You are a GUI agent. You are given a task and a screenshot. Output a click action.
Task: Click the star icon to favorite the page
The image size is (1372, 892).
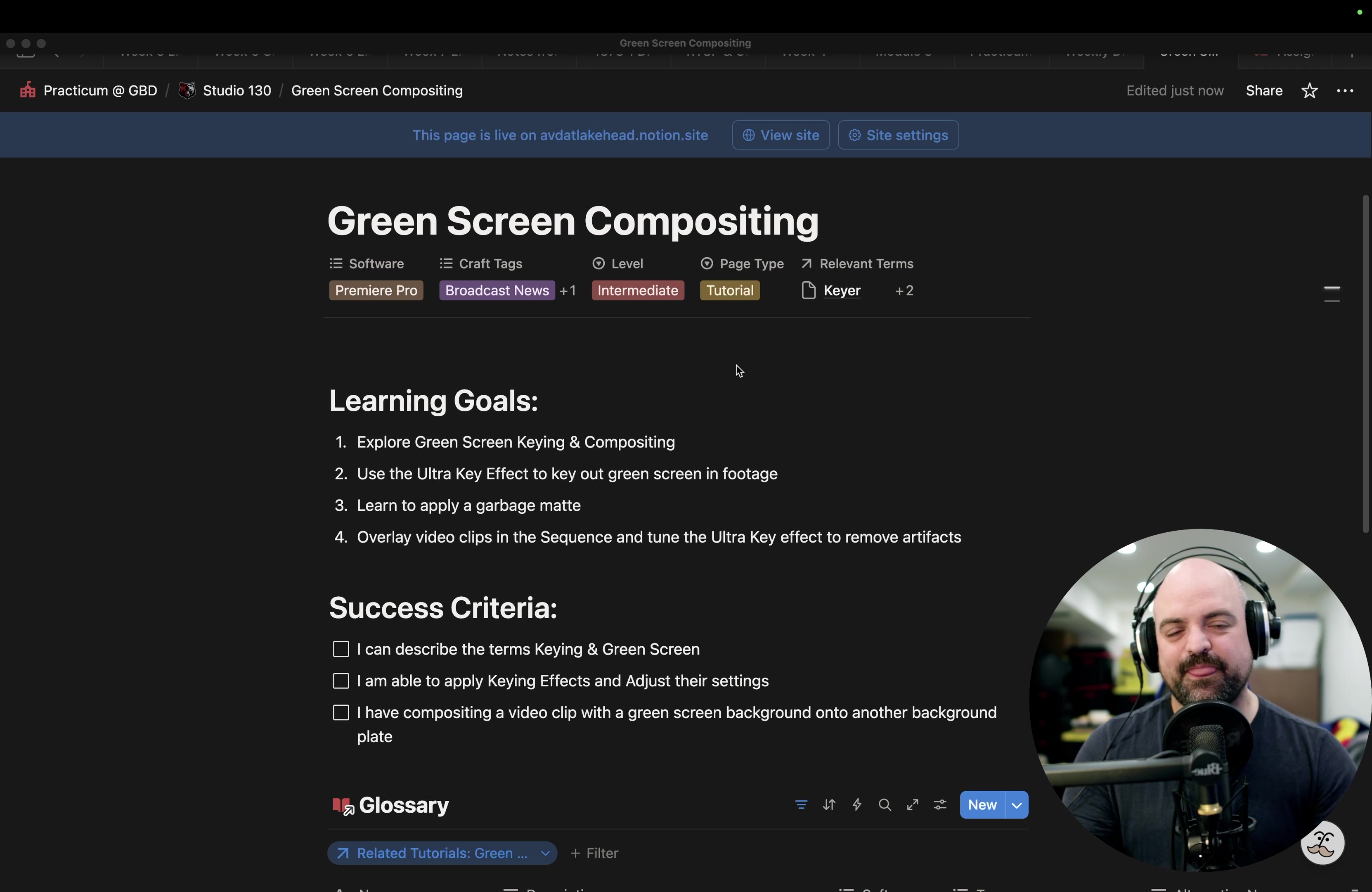(1309, 90)
